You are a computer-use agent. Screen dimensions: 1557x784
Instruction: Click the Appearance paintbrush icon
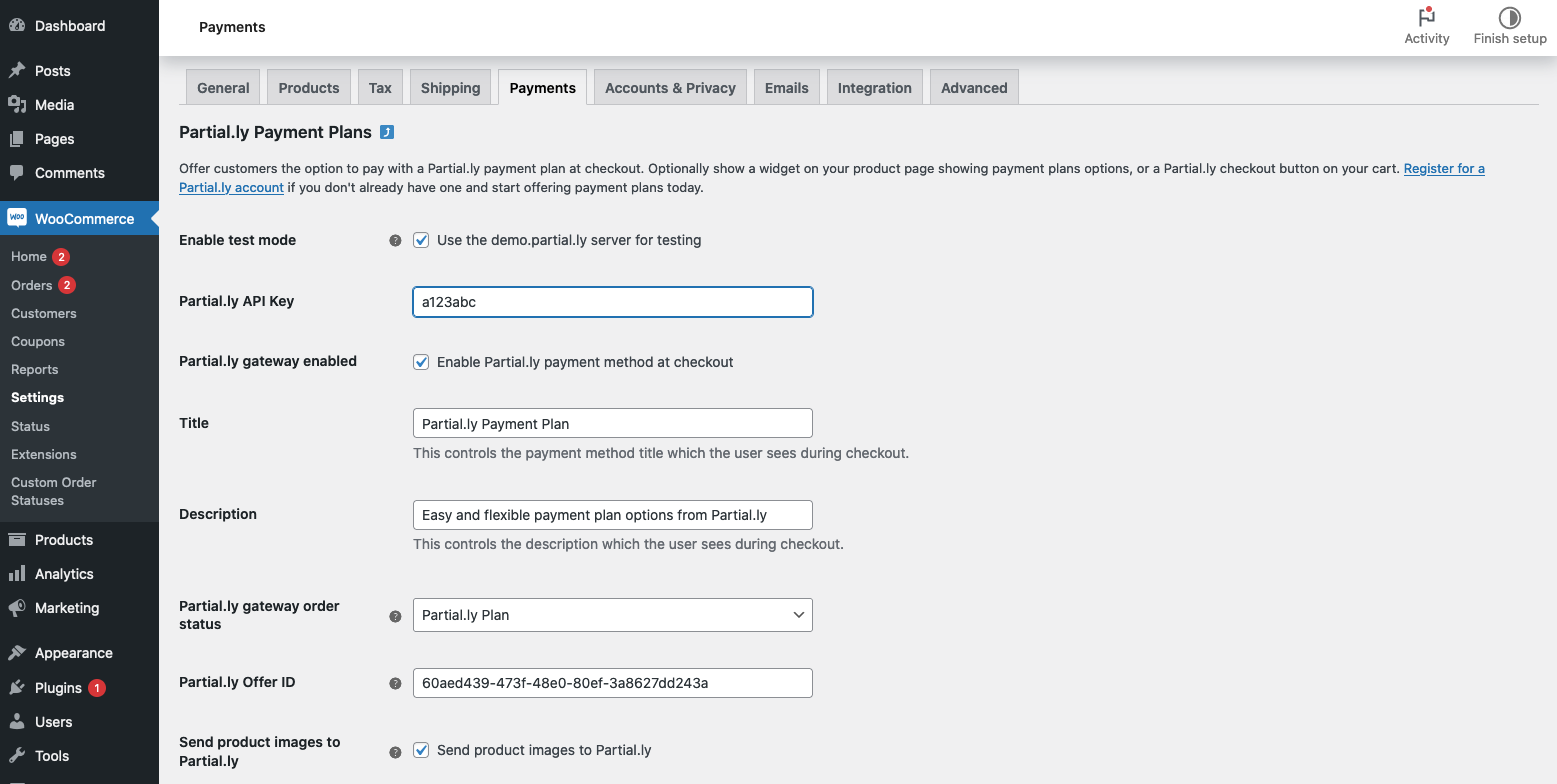pos(17,653)
